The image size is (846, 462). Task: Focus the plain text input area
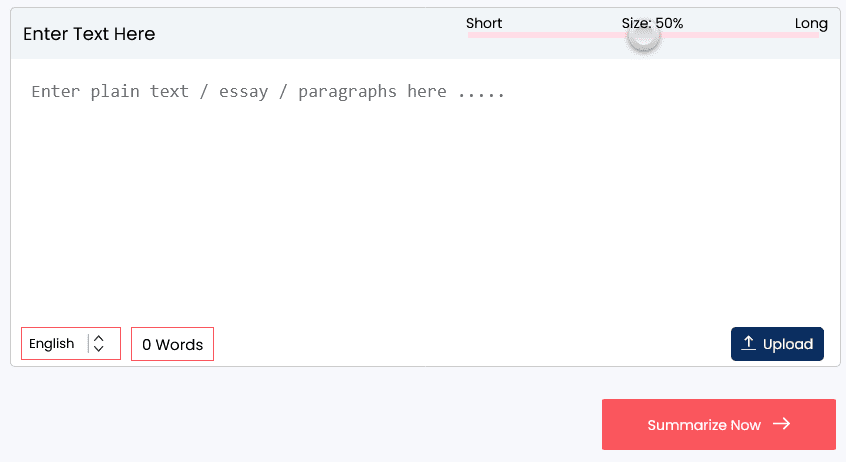coord(425,200)
